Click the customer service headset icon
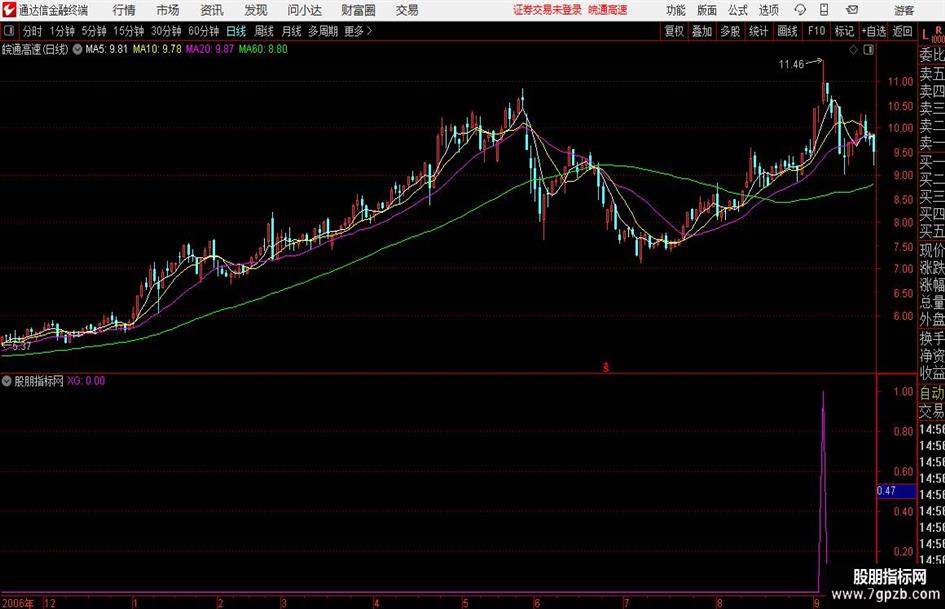945x609 pixels. pyautogui.click(x=800, y=10)
